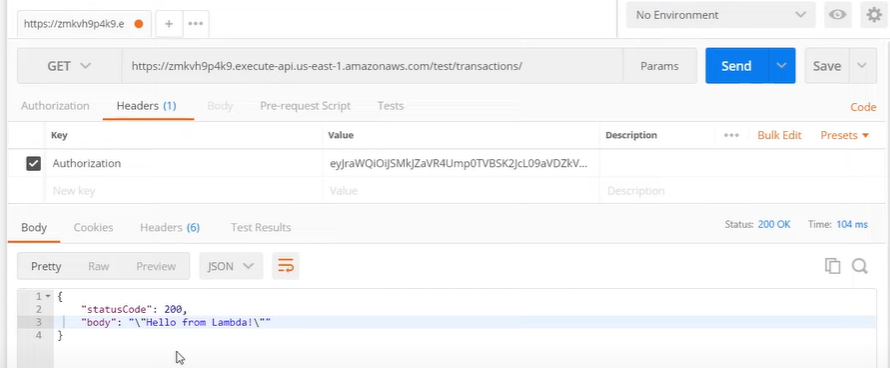
Task: Click the "statusCode": 200 line
Action: [134, 310]
